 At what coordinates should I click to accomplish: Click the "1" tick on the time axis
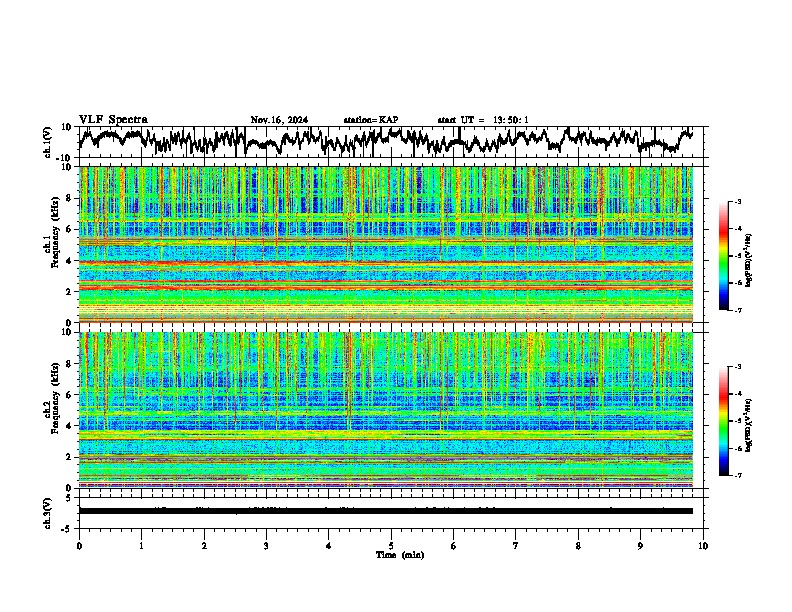pos(141,546)
